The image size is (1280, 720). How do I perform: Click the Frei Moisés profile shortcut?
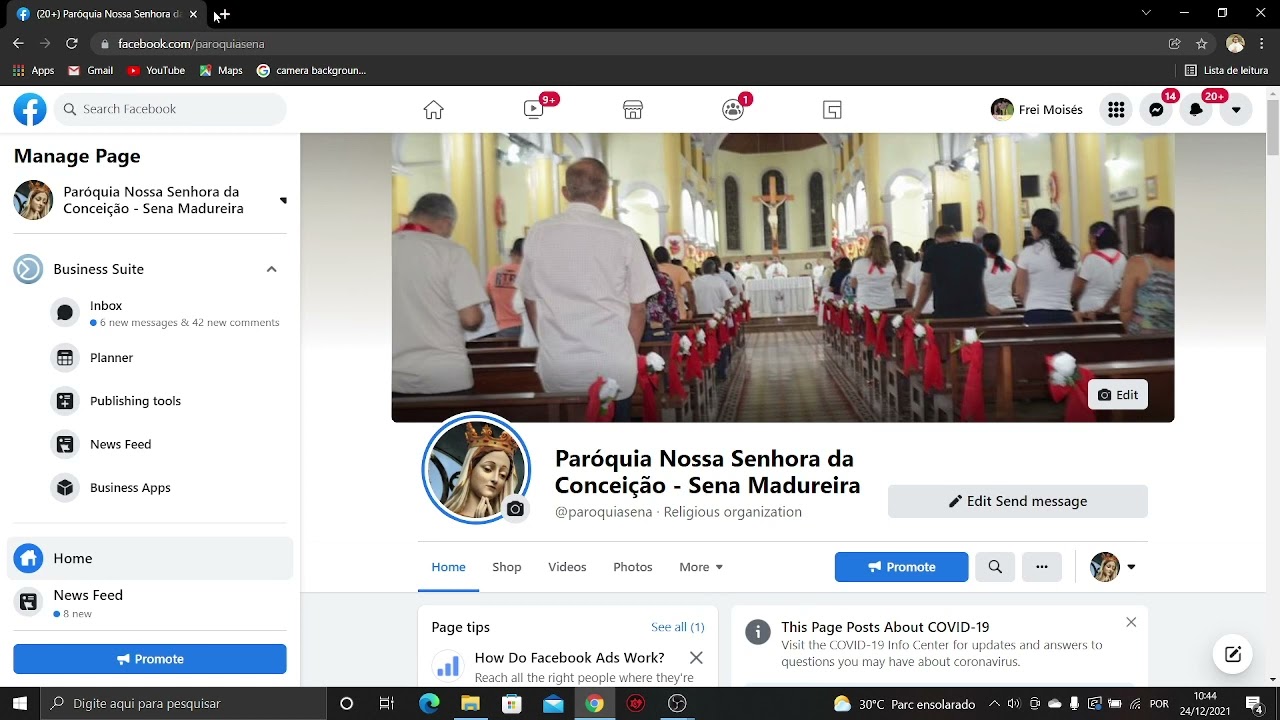pos(1037,110)
